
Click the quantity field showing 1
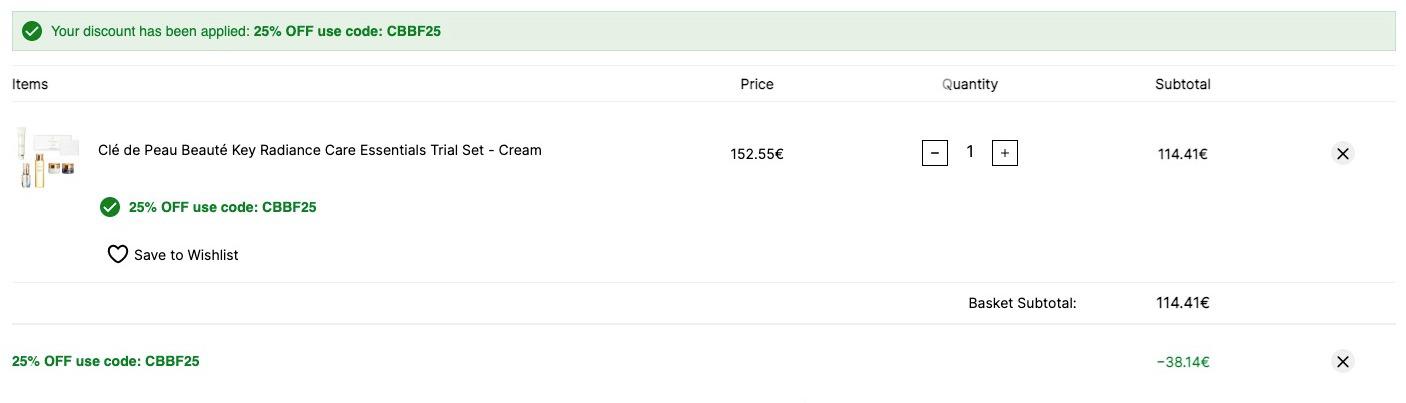[x=970, y=152]
